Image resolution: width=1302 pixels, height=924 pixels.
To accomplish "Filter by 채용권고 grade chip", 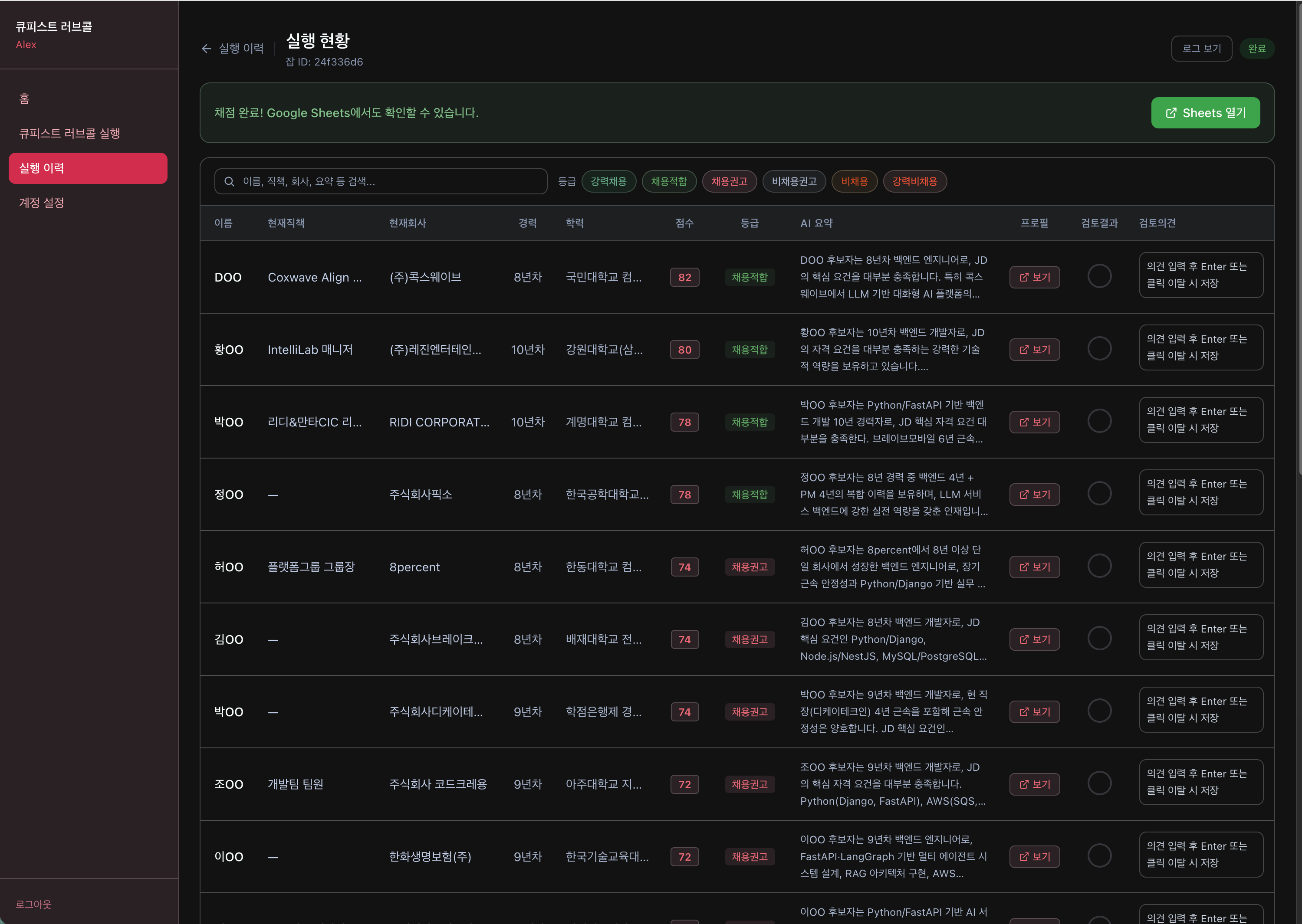I will coord(729,181).
